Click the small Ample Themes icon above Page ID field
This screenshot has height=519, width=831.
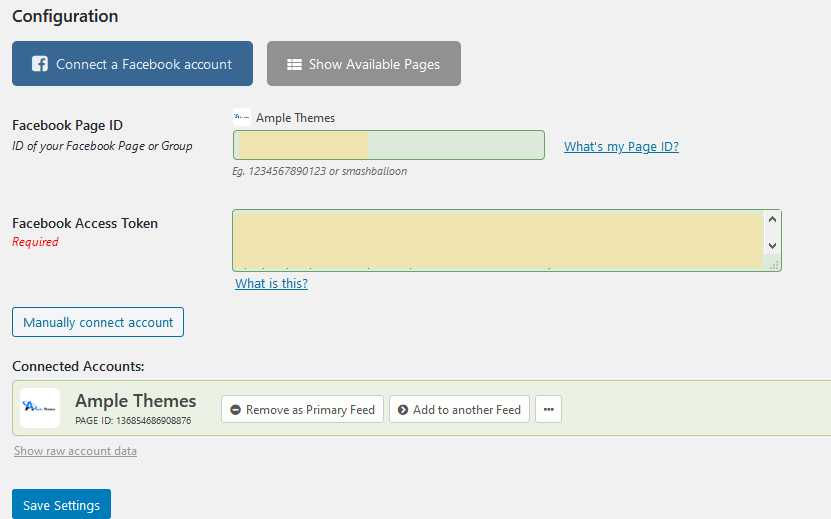[242, 117]
